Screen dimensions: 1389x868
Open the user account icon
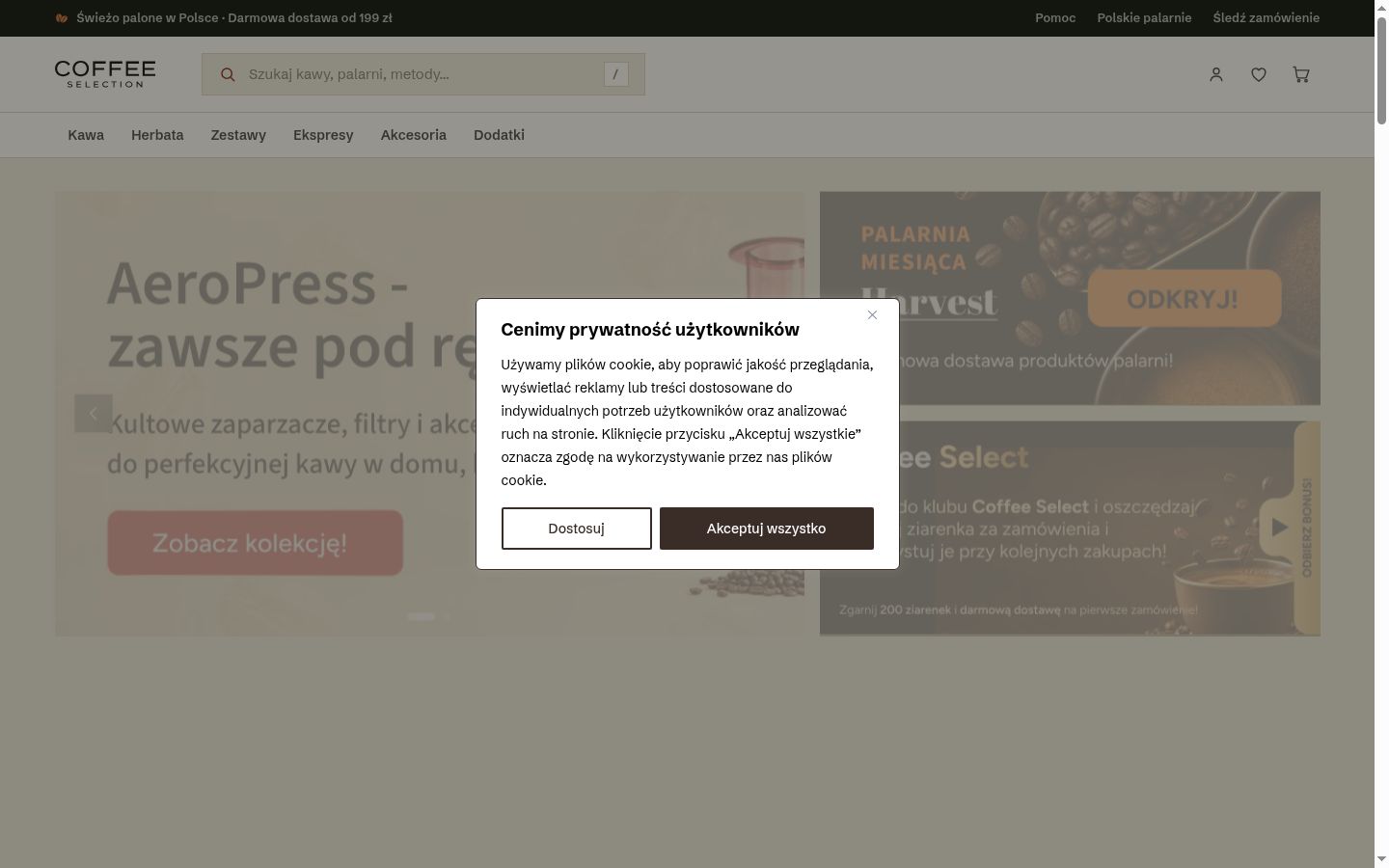[1216, 74]
